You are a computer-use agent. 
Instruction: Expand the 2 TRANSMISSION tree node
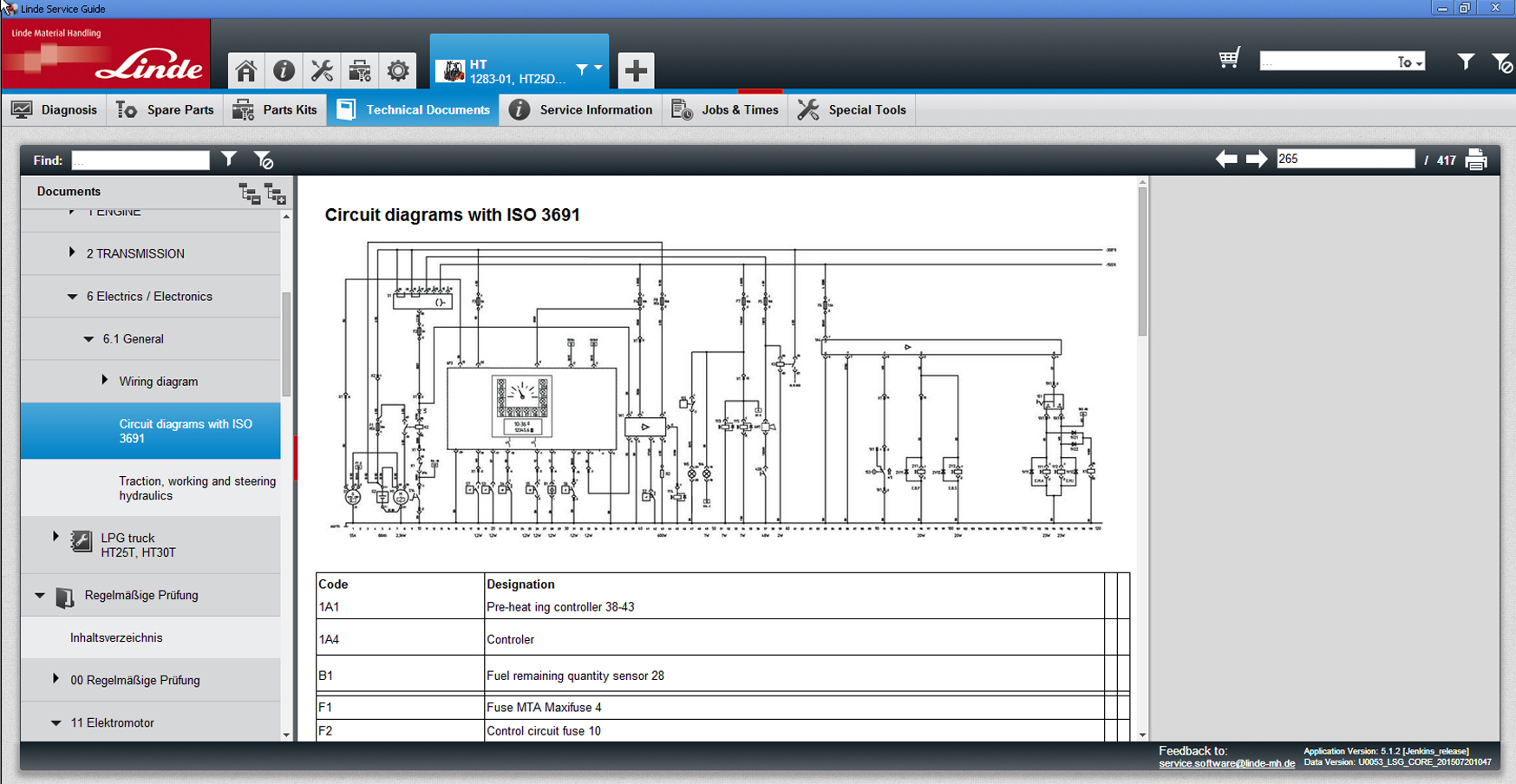pos(72,252)
